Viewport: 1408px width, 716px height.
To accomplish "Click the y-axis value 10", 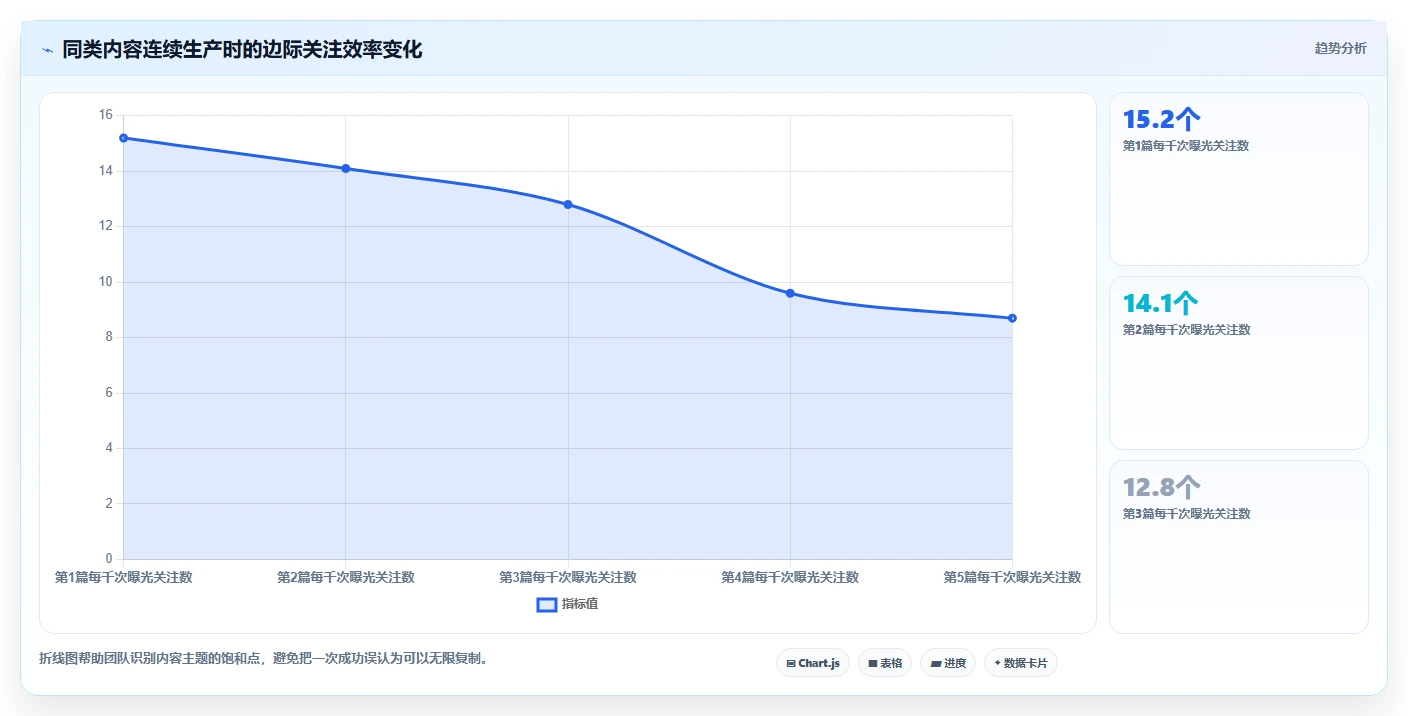I will click(106, 282).
